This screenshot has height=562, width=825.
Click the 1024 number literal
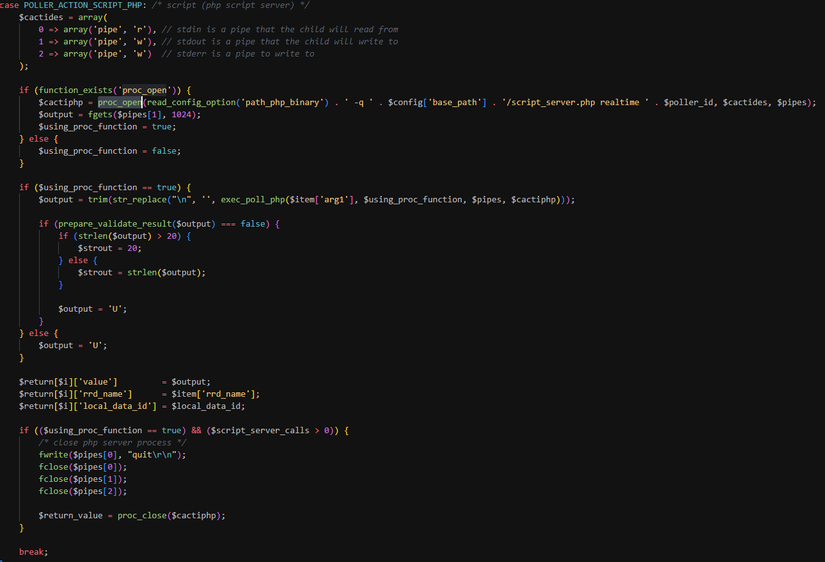coord(182,114)
